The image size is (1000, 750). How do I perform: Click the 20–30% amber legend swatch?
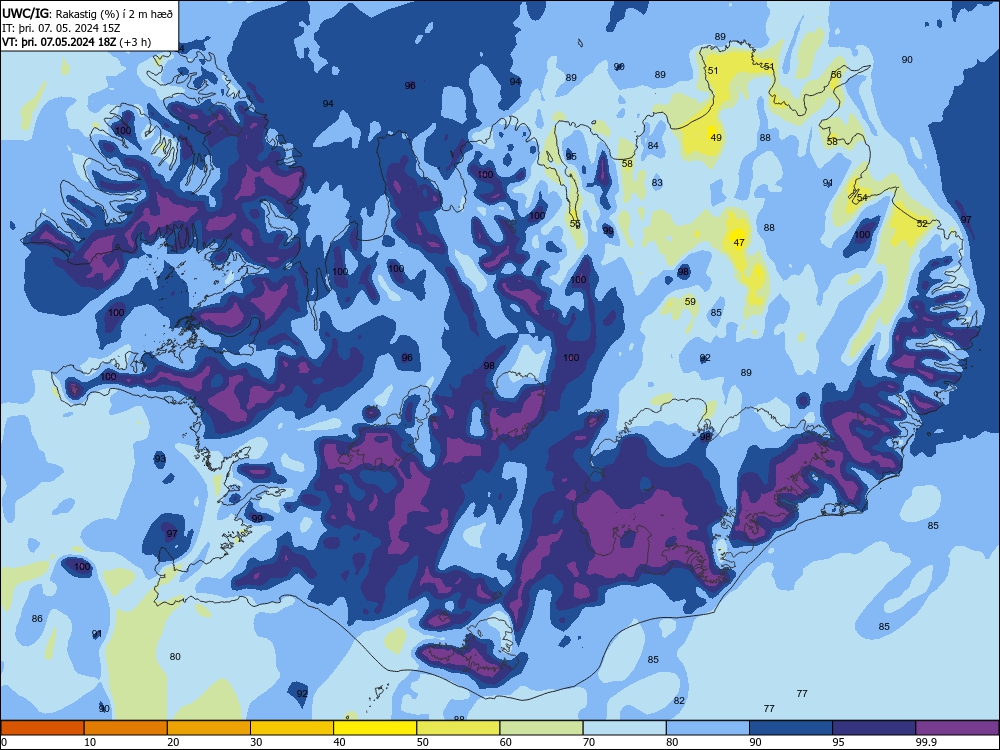click(209, 728)
